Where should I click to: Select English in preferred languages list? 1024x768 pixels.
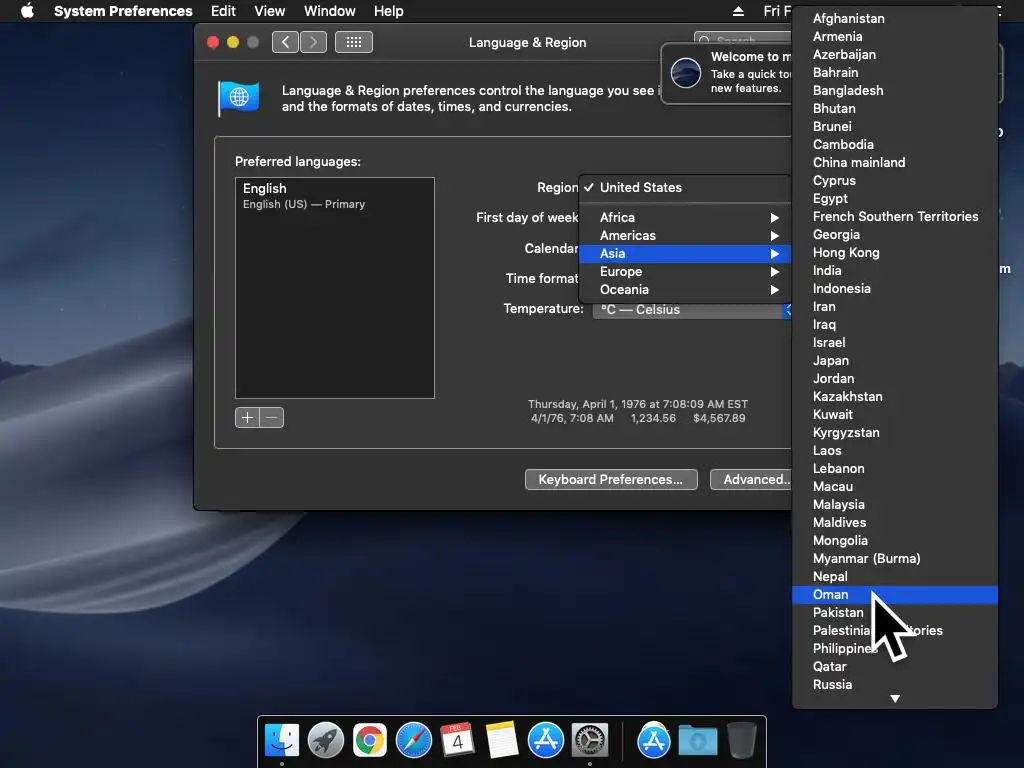(334, 196)
